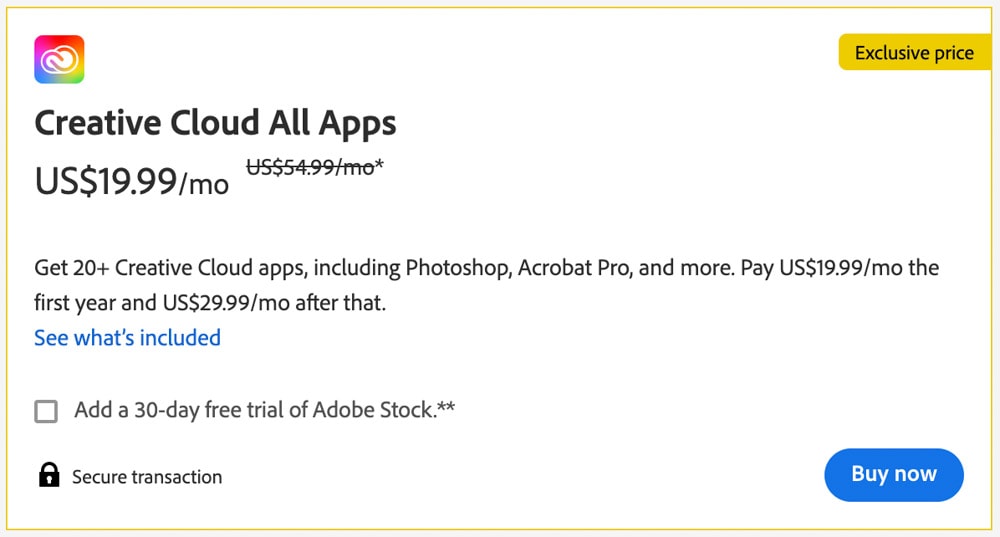The height and width of the screenshot is (537, 1000).
Task: Click the US$19.99/mo current price
Action: click(x=132, y=181)
